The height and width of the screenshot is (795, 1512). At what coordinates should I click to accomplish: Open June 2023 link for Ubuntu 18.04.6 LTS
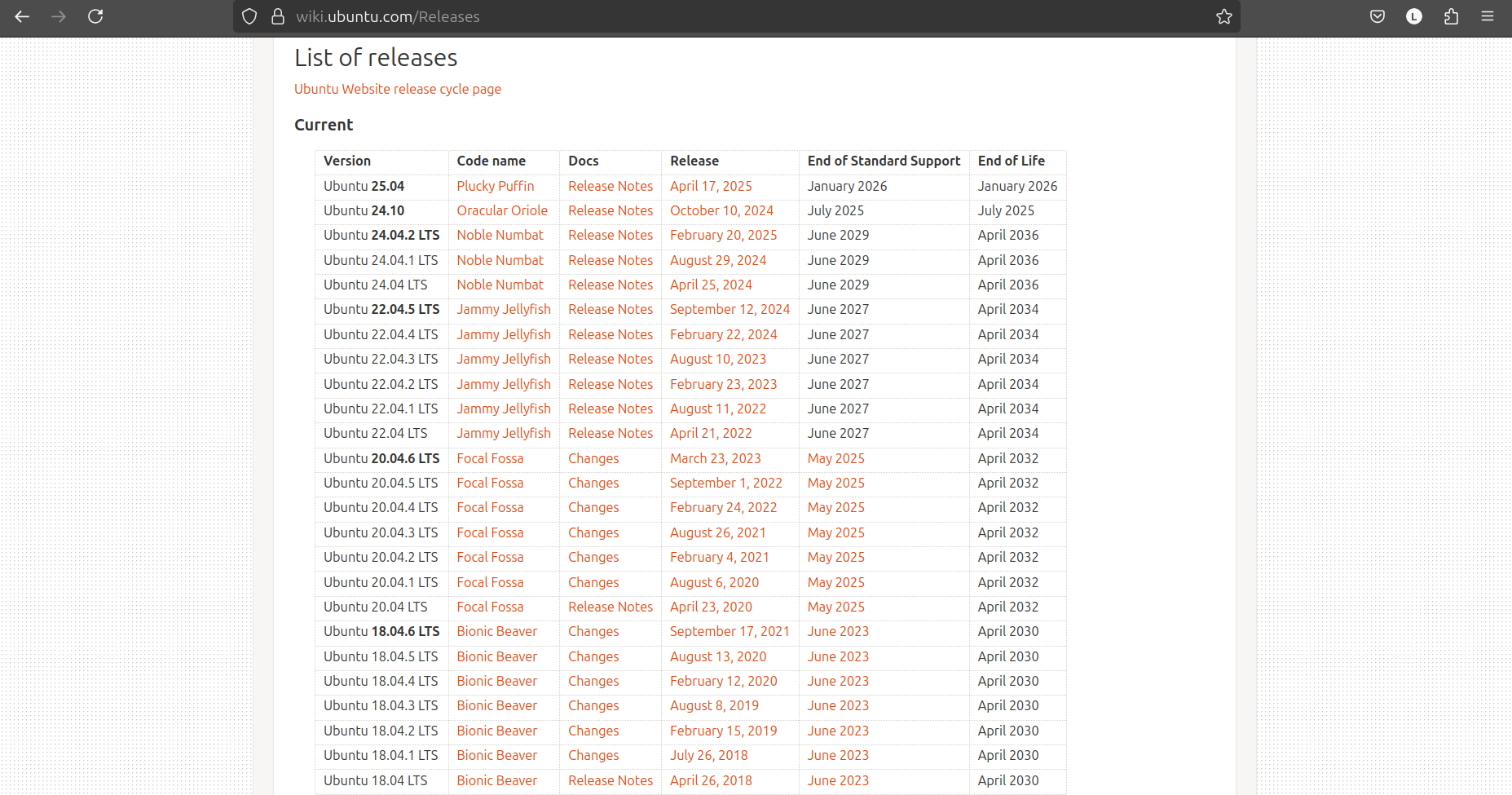pos(838,631)
